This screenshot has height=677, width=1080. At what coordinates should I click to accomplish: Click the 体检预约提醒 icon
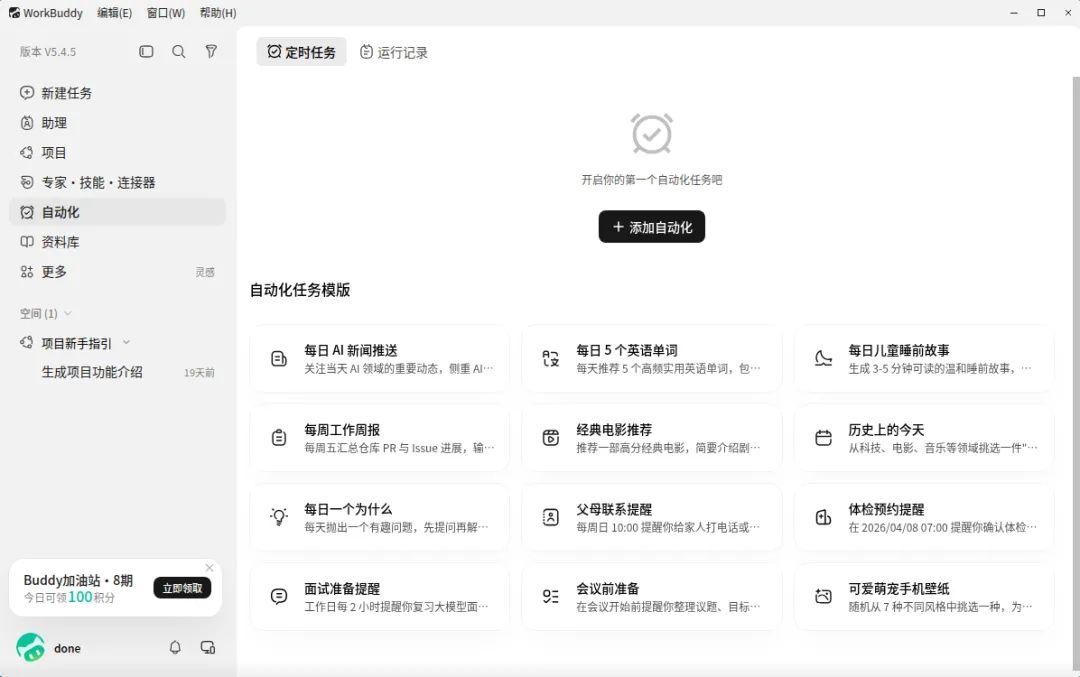823,517
